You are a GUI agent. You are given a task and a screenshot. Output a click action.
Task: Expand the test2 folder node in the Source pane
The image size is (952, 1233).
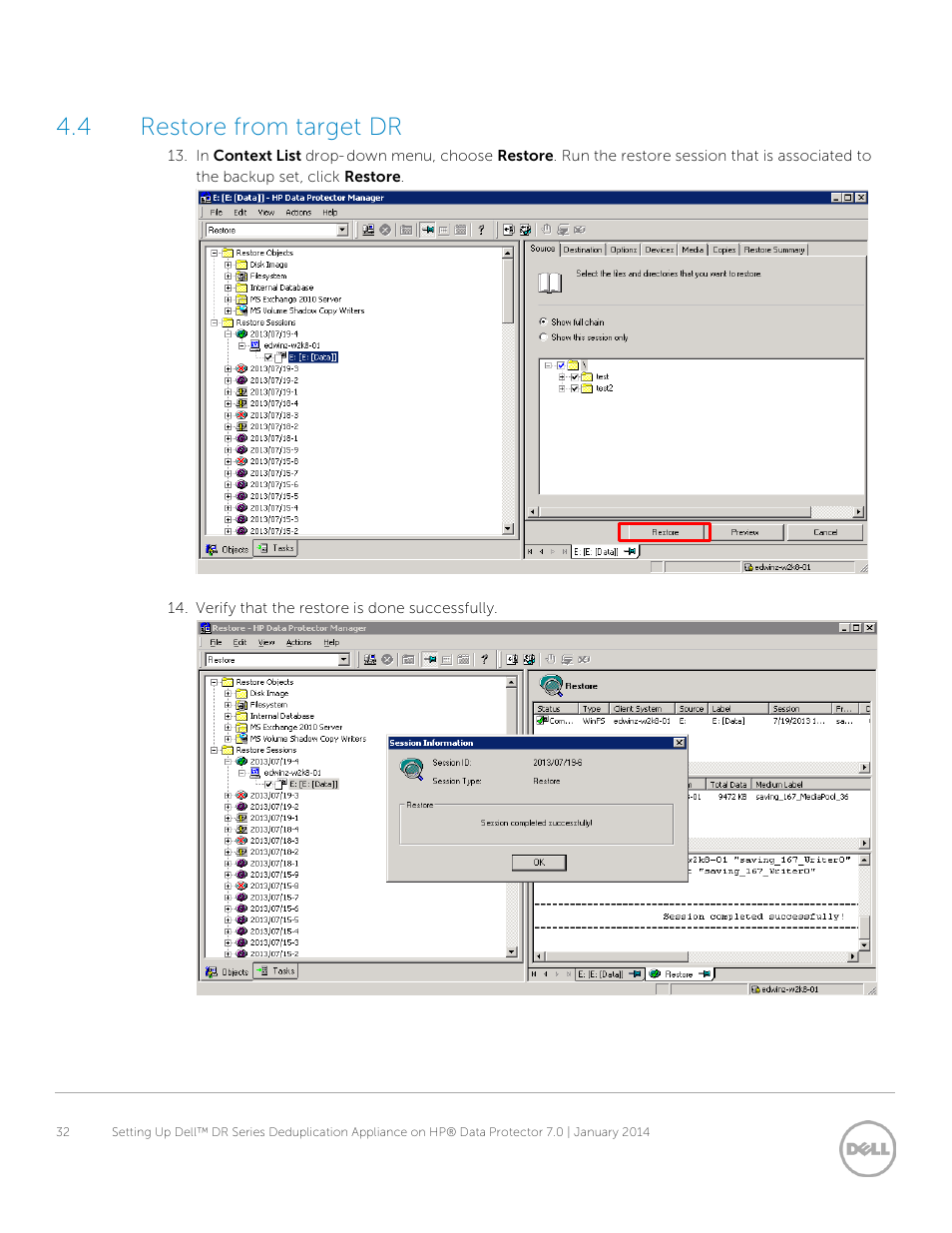tap(561, 388)
